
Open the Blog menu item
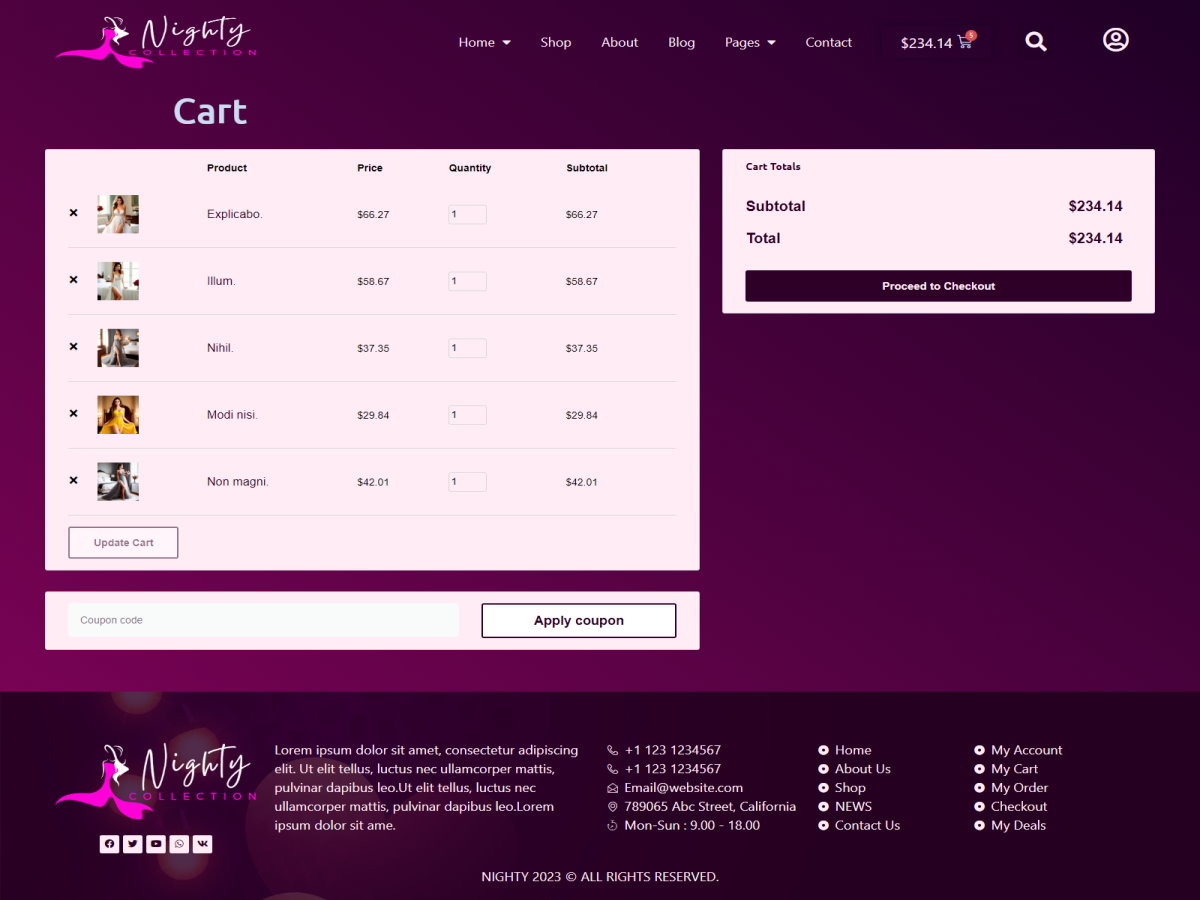coord(681,42)
